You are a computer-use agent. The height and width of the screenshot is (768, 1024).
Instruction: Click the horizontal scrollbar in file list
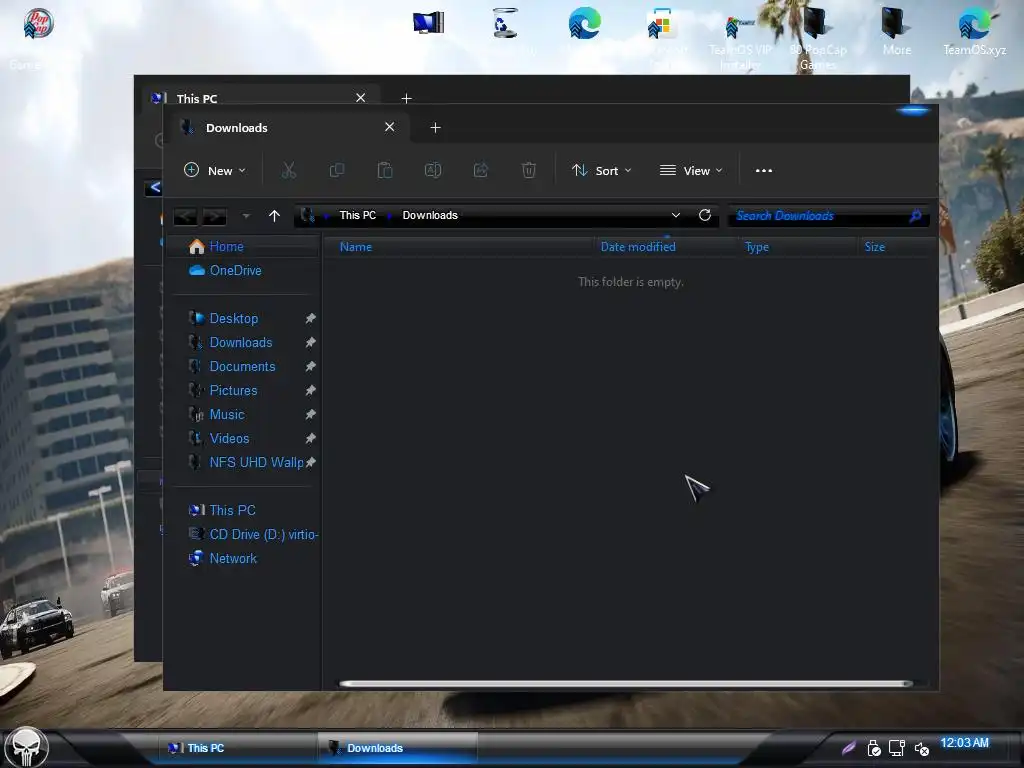tap(626, 684)
